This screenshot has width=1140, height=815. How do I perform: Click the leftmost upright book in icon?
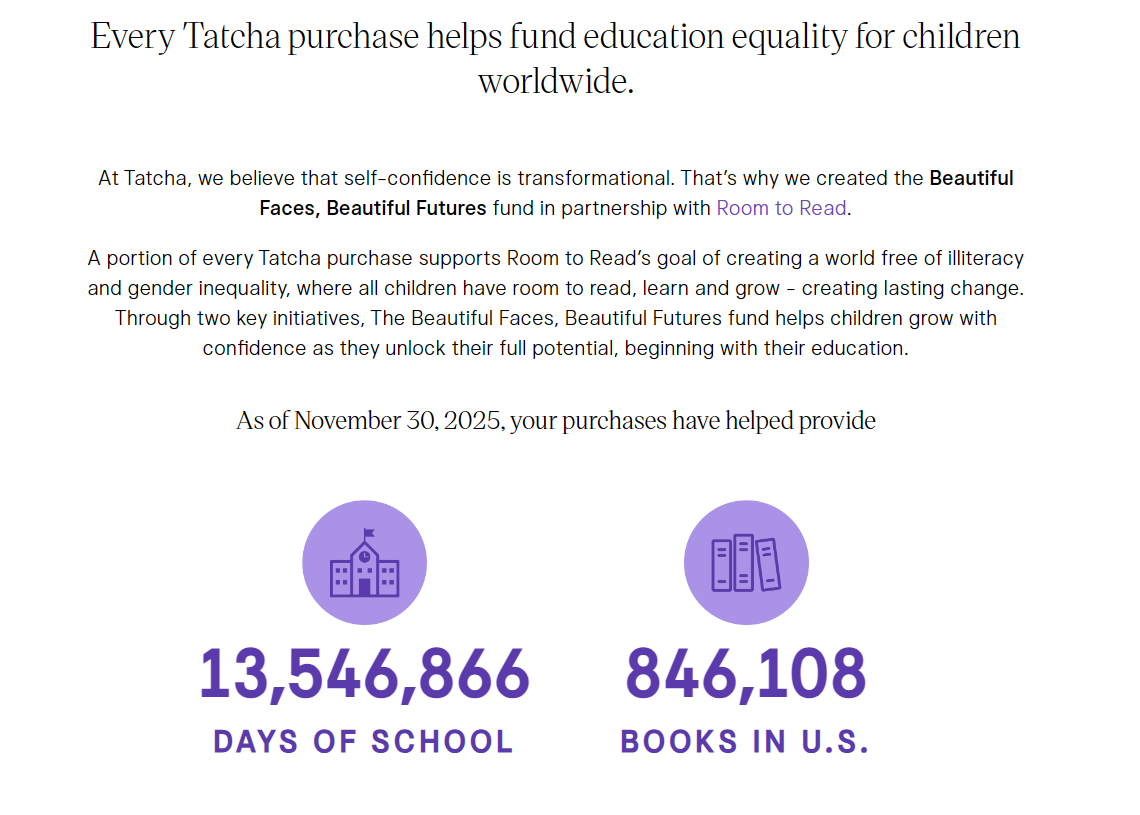[x=721, y=565]
